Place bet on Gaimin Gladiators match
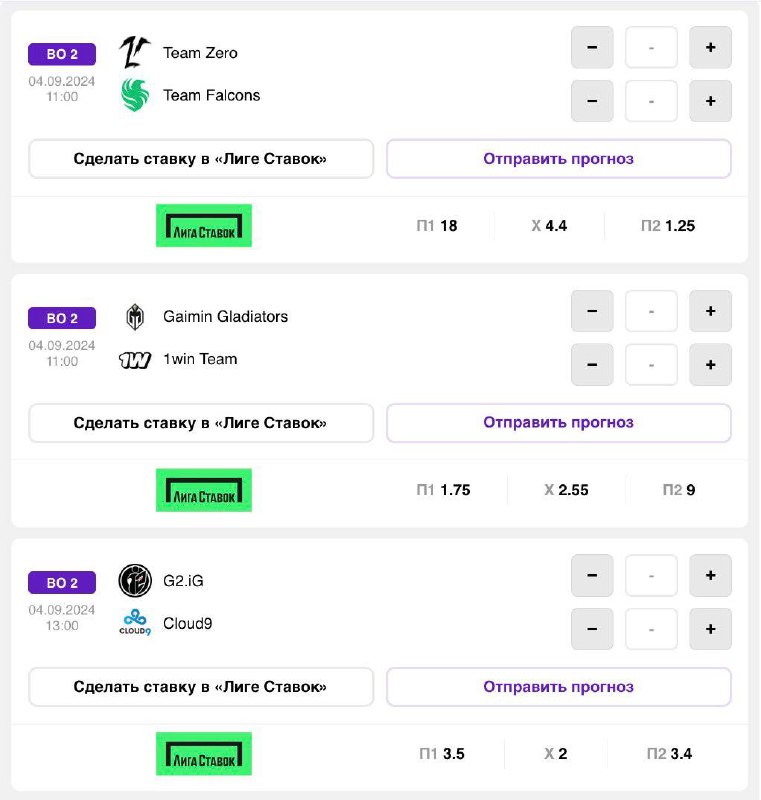The height and width of the screenshot is (800, 761). pos(201,423)
